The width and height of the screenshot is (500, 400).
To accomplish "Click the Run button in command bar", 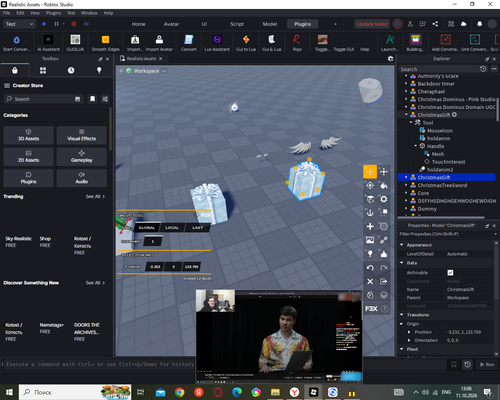I will click(487, 364).
